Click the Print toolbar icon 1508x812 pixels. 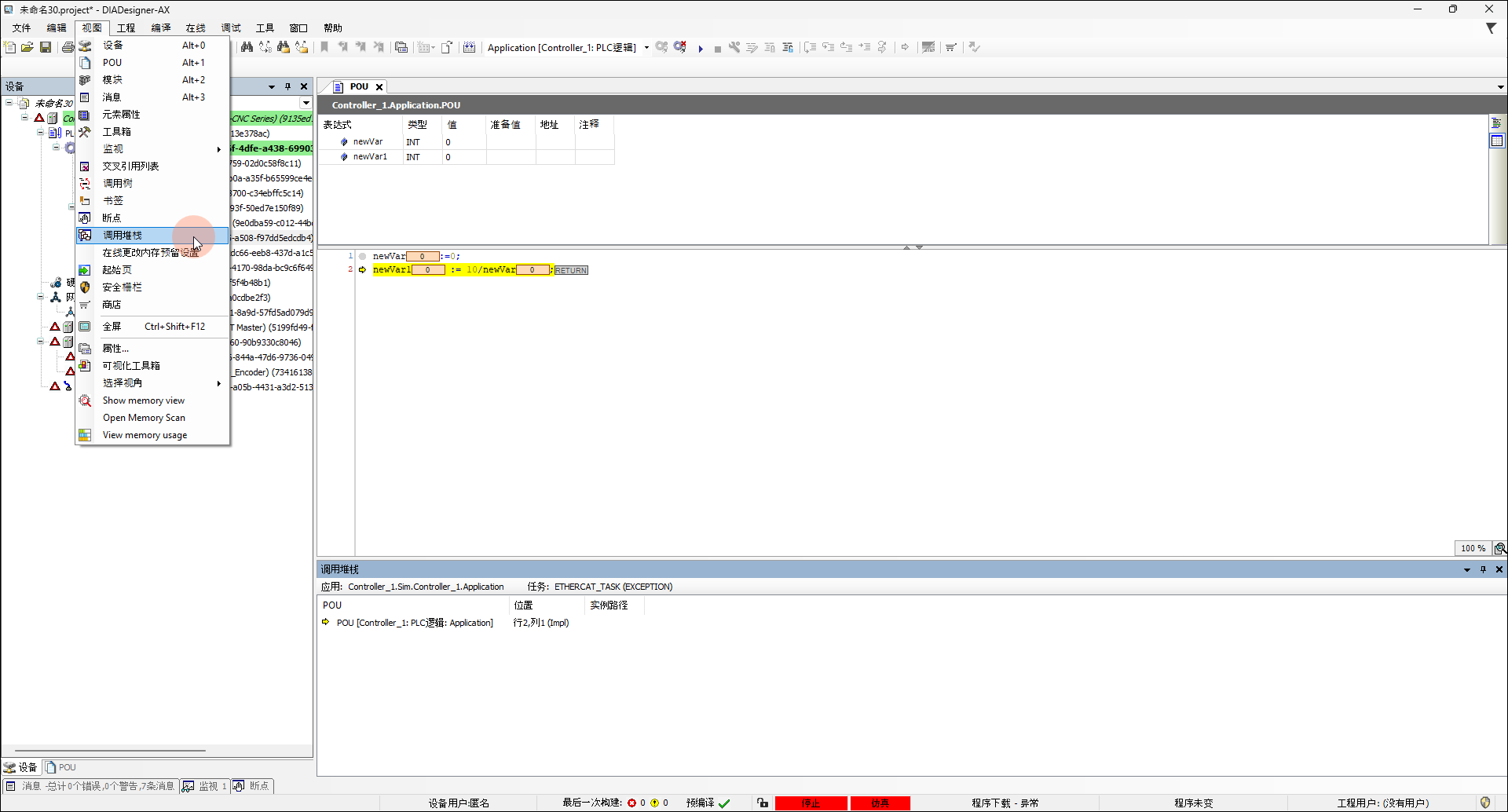click(x=68, y=48)
